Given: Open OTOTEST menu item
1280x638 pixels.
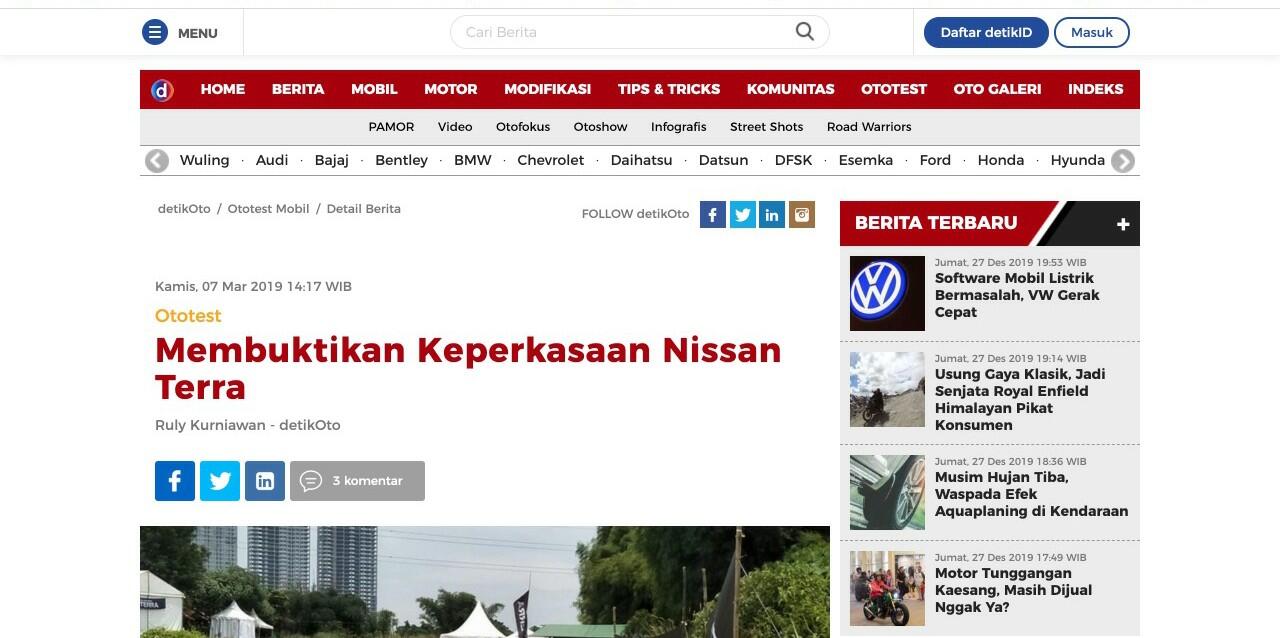Looking at the screenshot, I should [894, 89].
